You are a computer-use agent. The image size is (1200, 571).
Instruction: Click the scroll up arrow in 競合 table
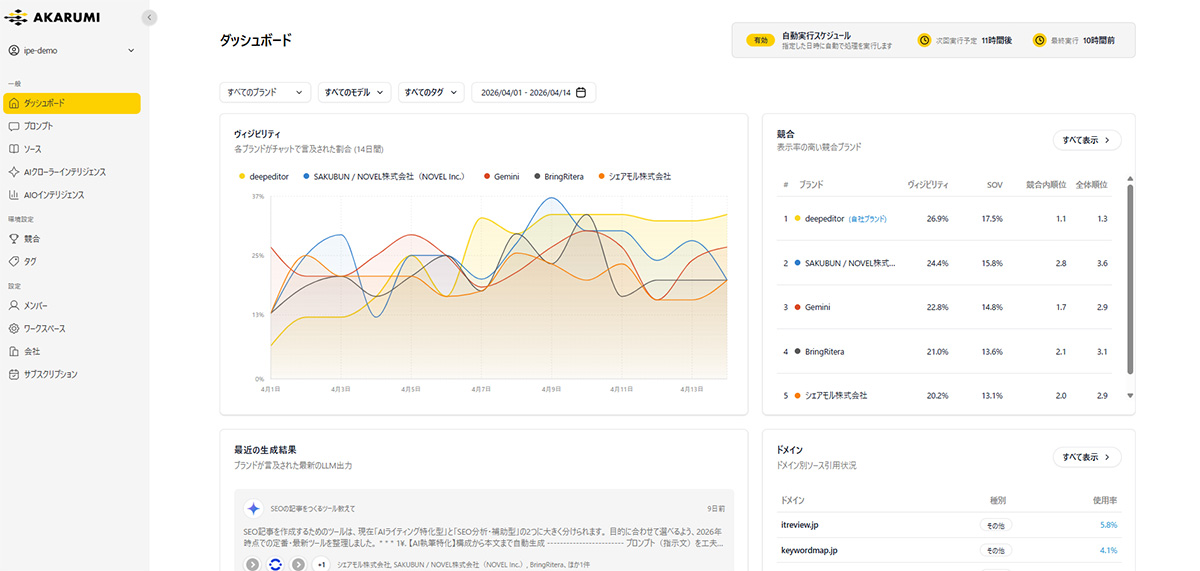pyautogui.click(x=1130, y=178)
